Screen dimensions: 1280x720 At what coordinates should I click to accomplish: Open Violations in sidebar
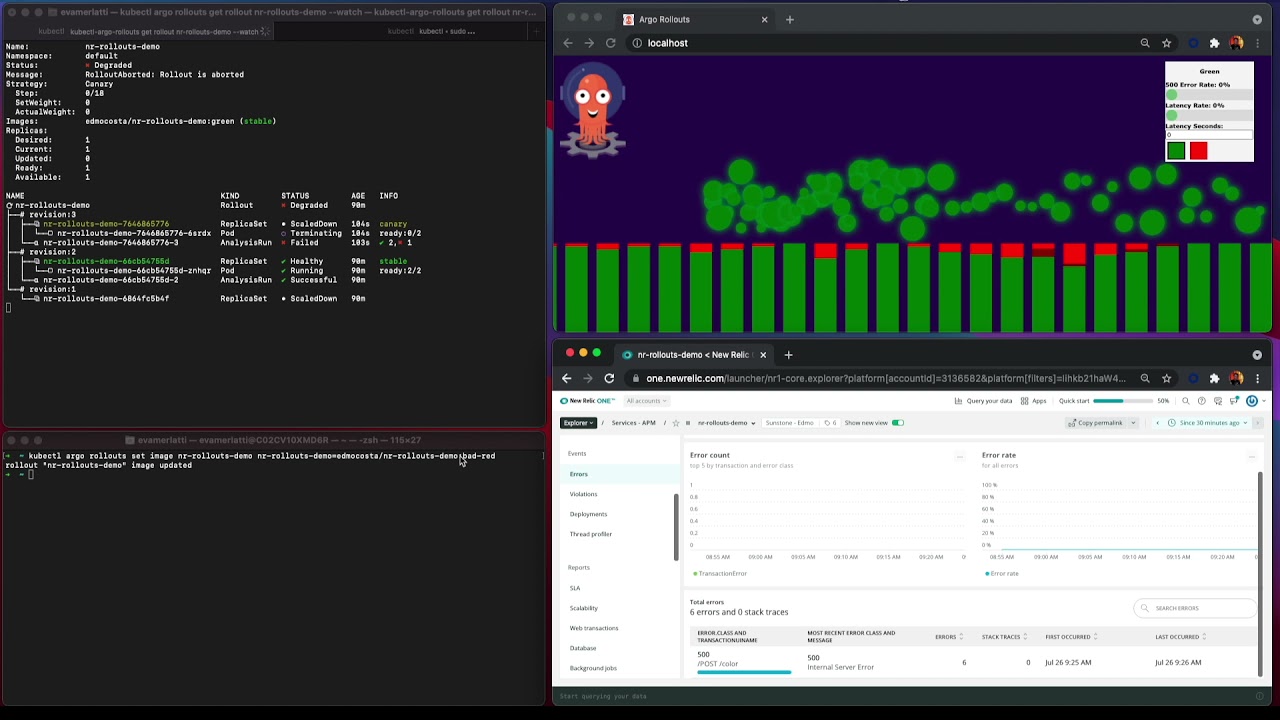click(583, 494)
